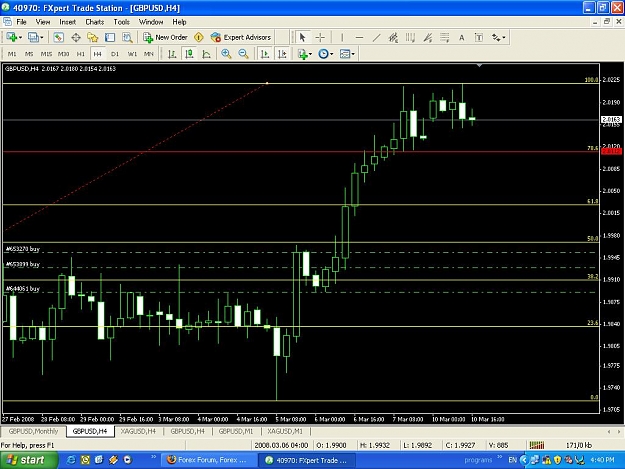Open the Strategy Tester magnifier icon
This screenshot has height=469, width=625.
(x=127, y=37)
